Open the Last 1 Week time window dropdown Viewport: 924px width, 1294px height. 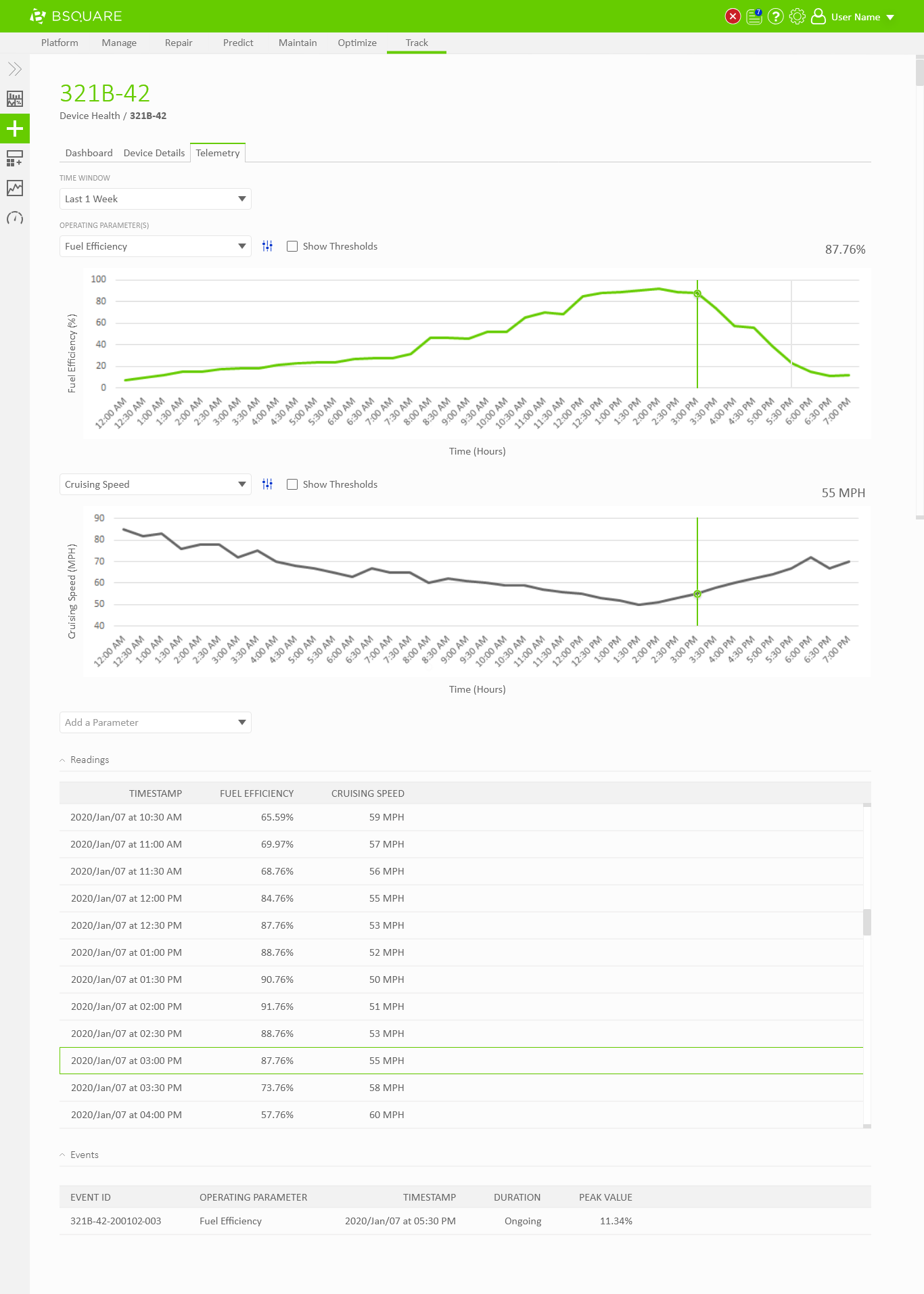[x=155, y=199]
